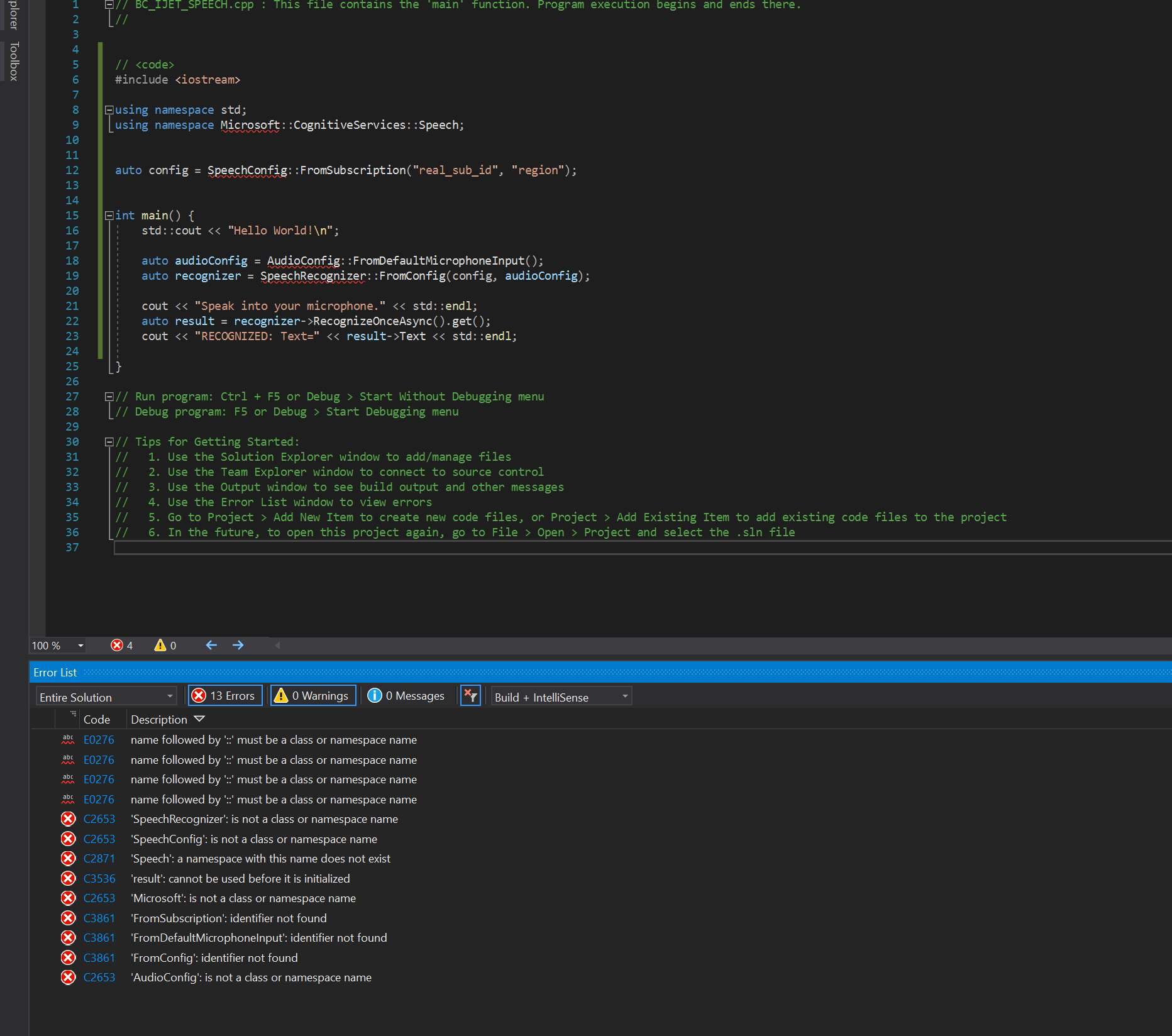Click the #include <iostream> line
1172x1036 pixels.
[177, 80]
